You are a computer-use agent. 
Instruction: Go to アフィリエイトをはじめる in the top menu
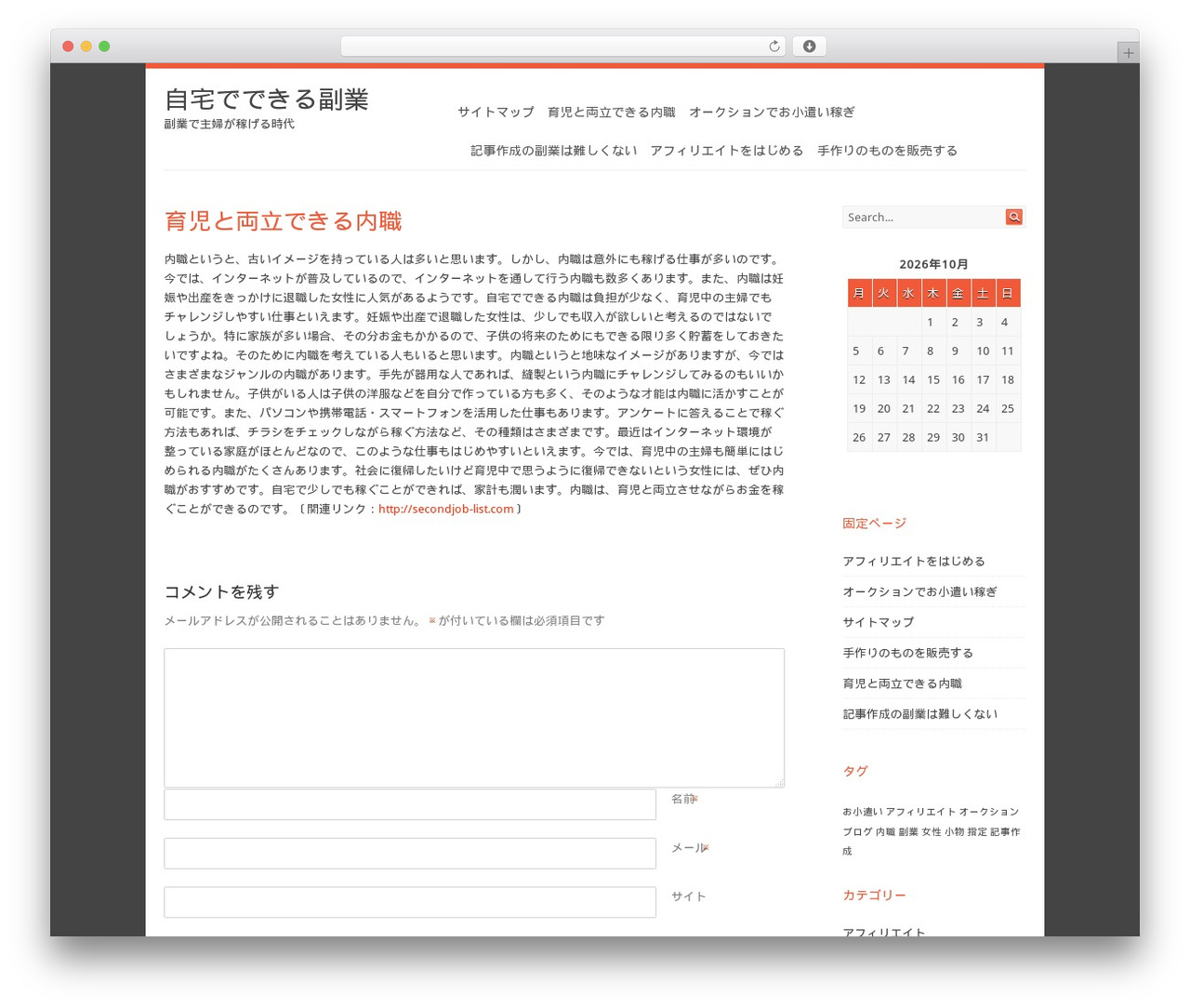tap(727, 151)
